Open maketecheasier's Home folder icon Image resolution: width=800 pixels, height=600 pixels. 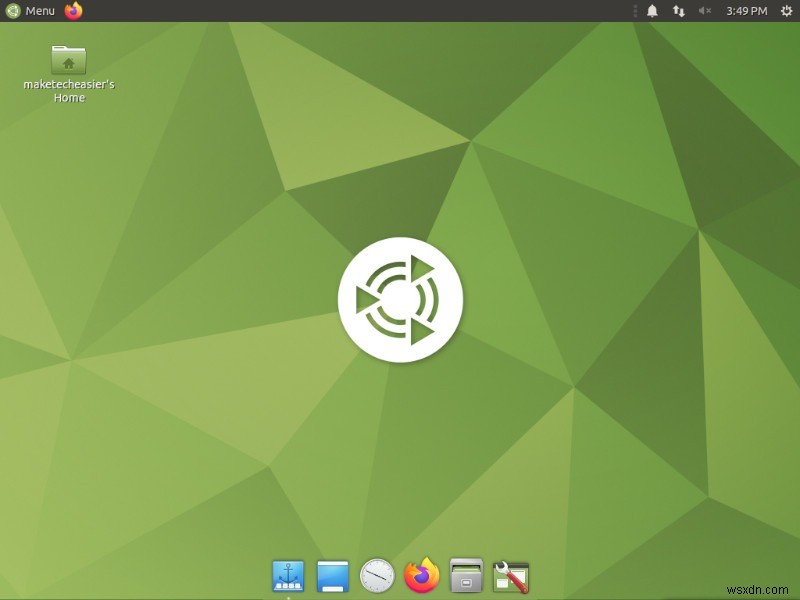pyautogui.click(x=69, y=60)
